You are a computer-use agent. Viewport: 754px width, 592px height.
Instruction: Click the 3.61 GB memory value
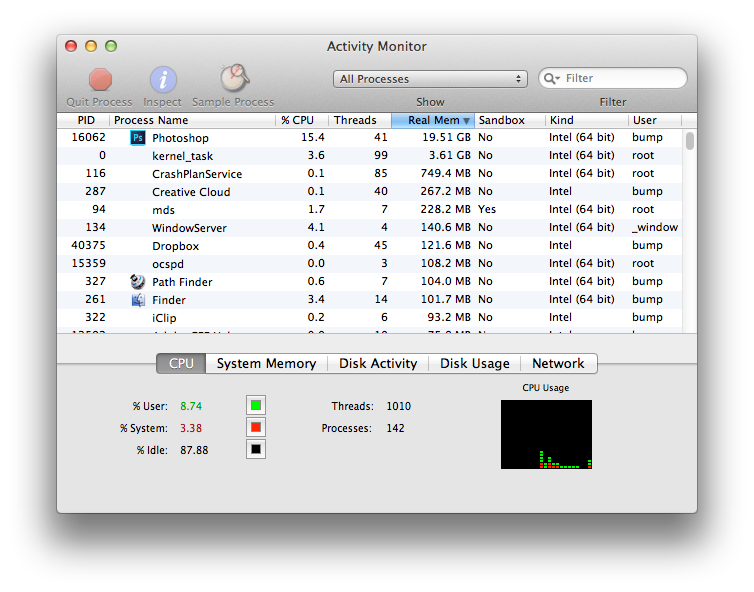tap(450, 155)
